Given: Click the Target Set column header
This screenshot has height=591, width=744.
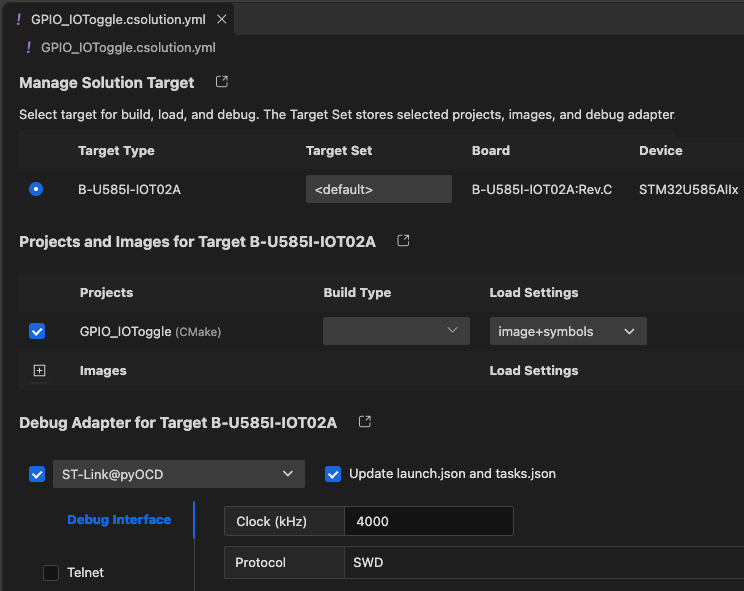Looking at the screenshot, I should (x=339, y=150).
